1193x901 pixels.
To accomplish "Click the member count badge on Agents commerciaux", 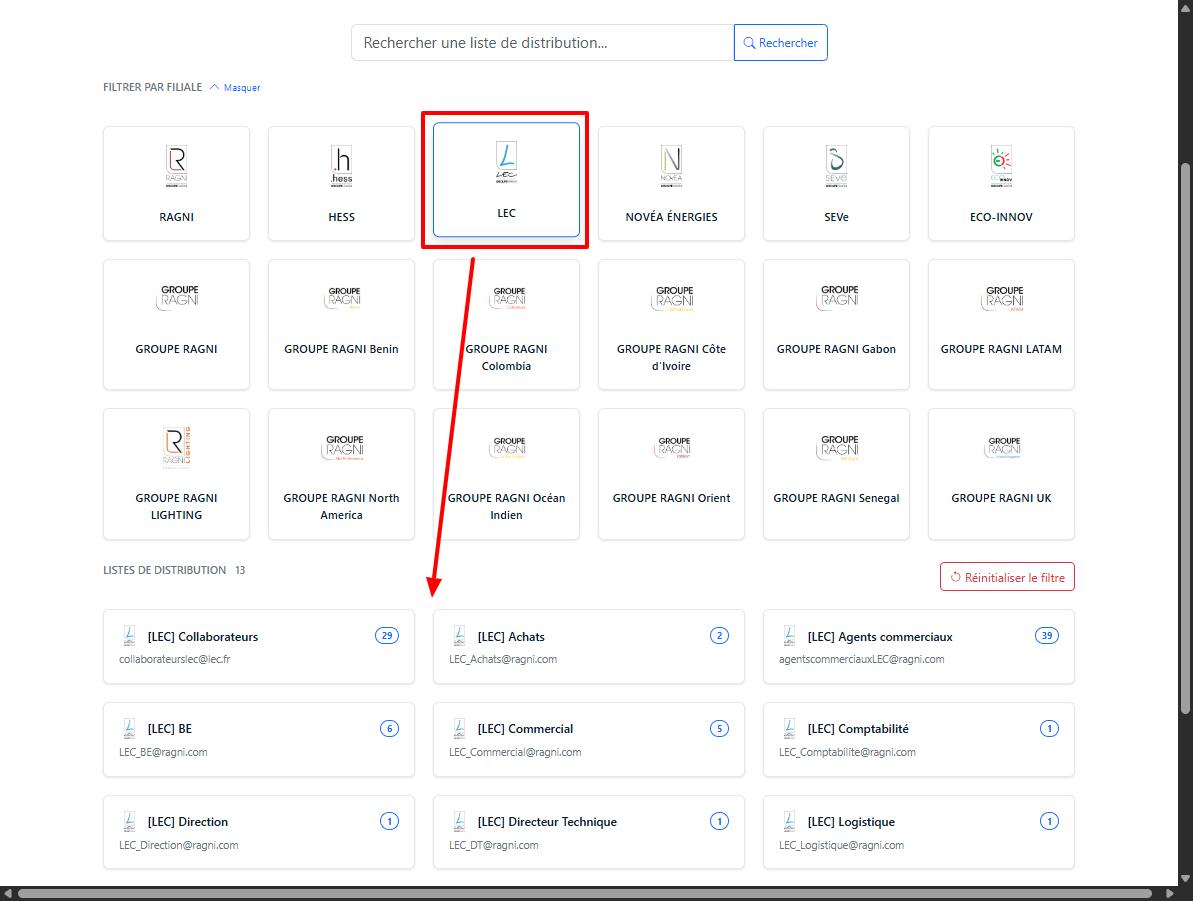I will [x=1047, y=635].
